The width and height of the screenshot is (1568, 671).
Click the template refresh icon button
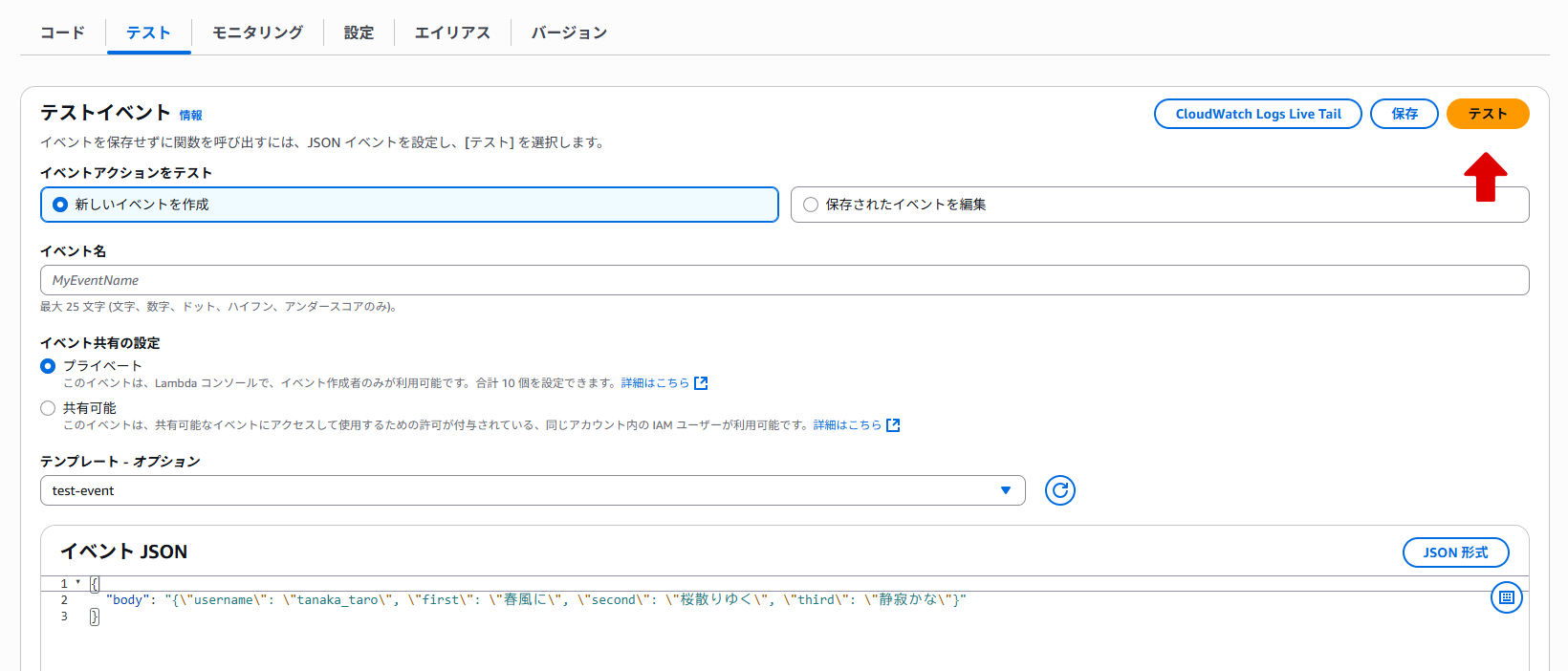click(1060, 490)
